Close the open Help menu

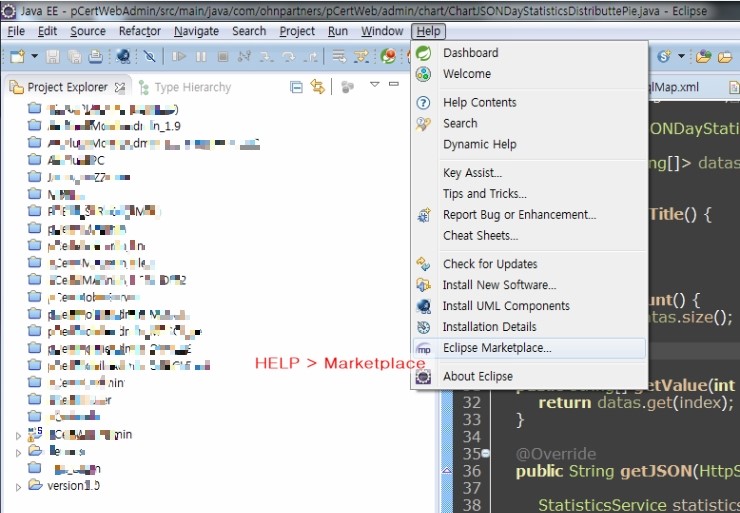click(428, 31)
